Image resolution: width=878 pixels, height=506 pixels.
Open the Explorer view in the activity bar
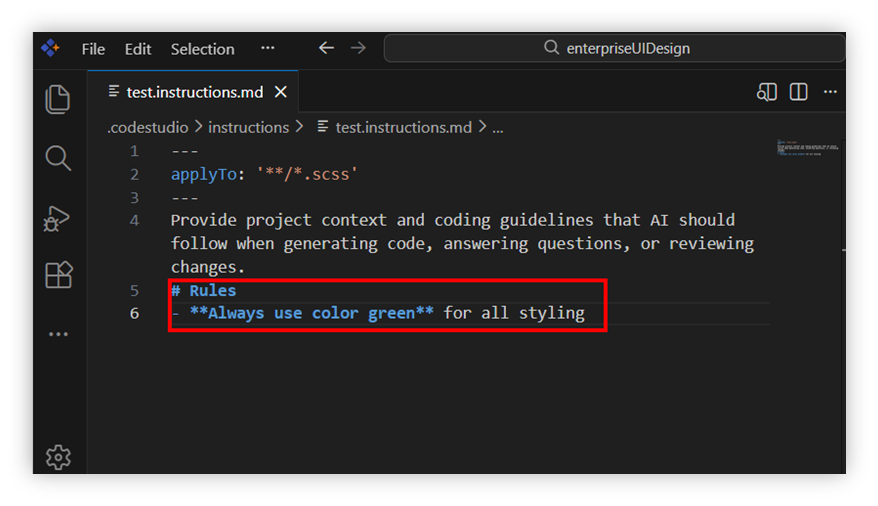[x=58, y=99]
